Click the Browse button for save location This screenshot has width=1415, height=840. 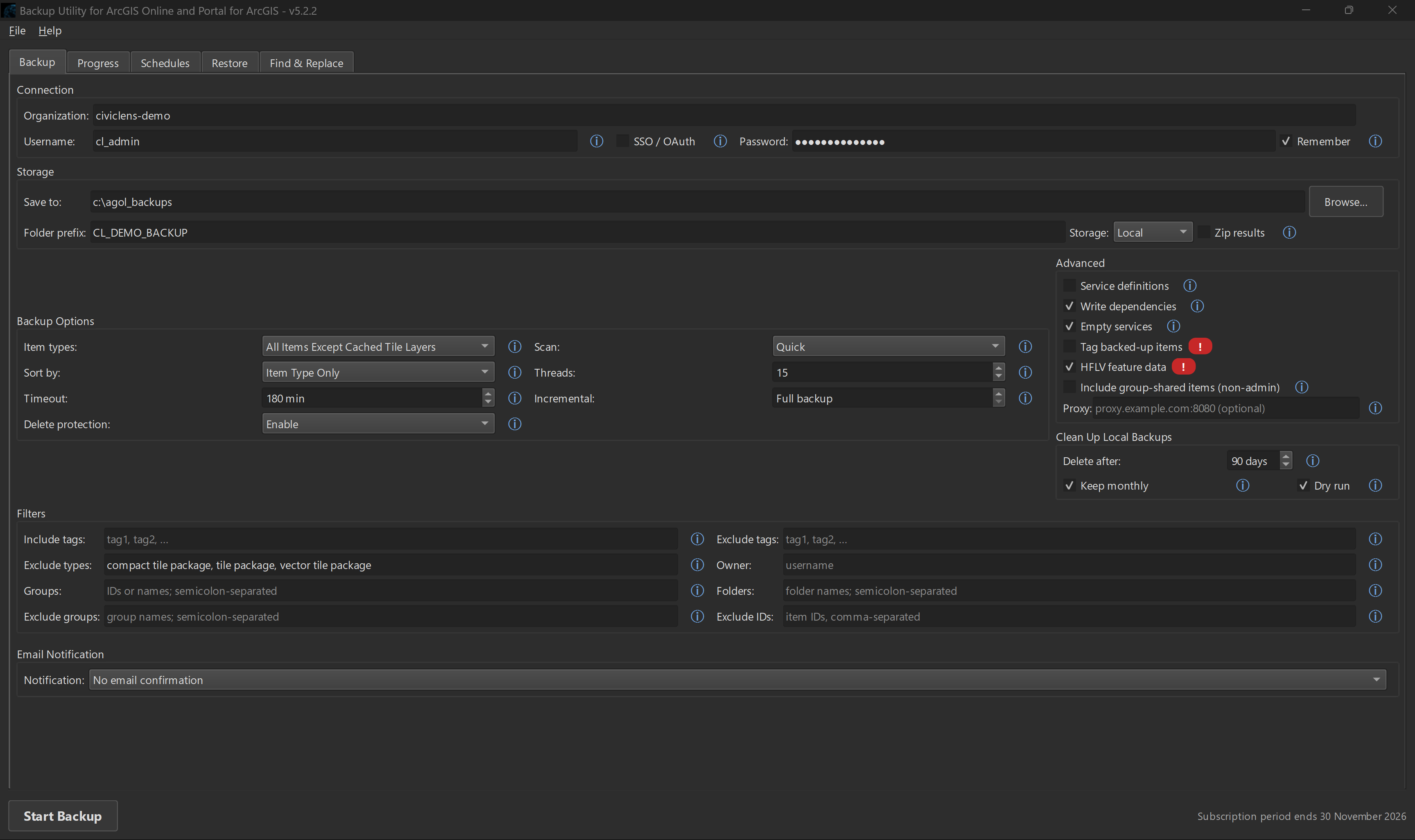pos(1346,201)
